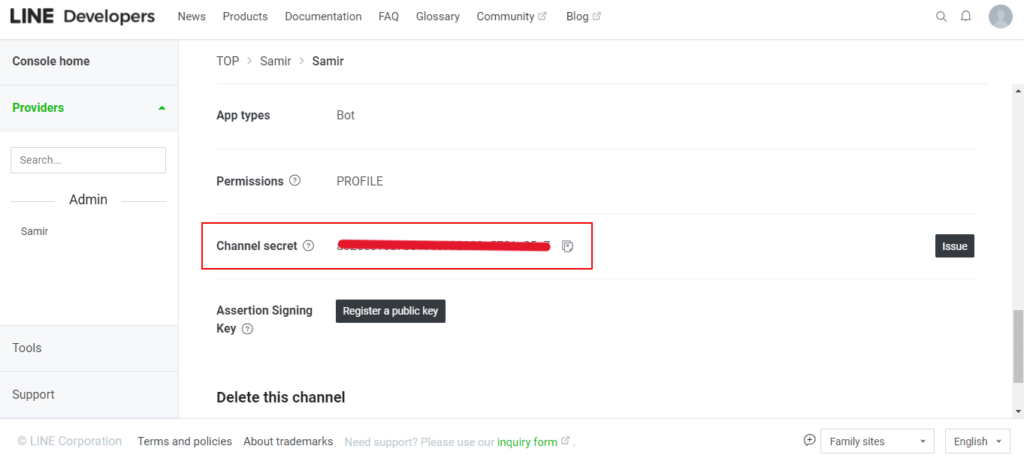Click the PROFILE permission text
Screen dimensions: 1024x461
(360, 181)
